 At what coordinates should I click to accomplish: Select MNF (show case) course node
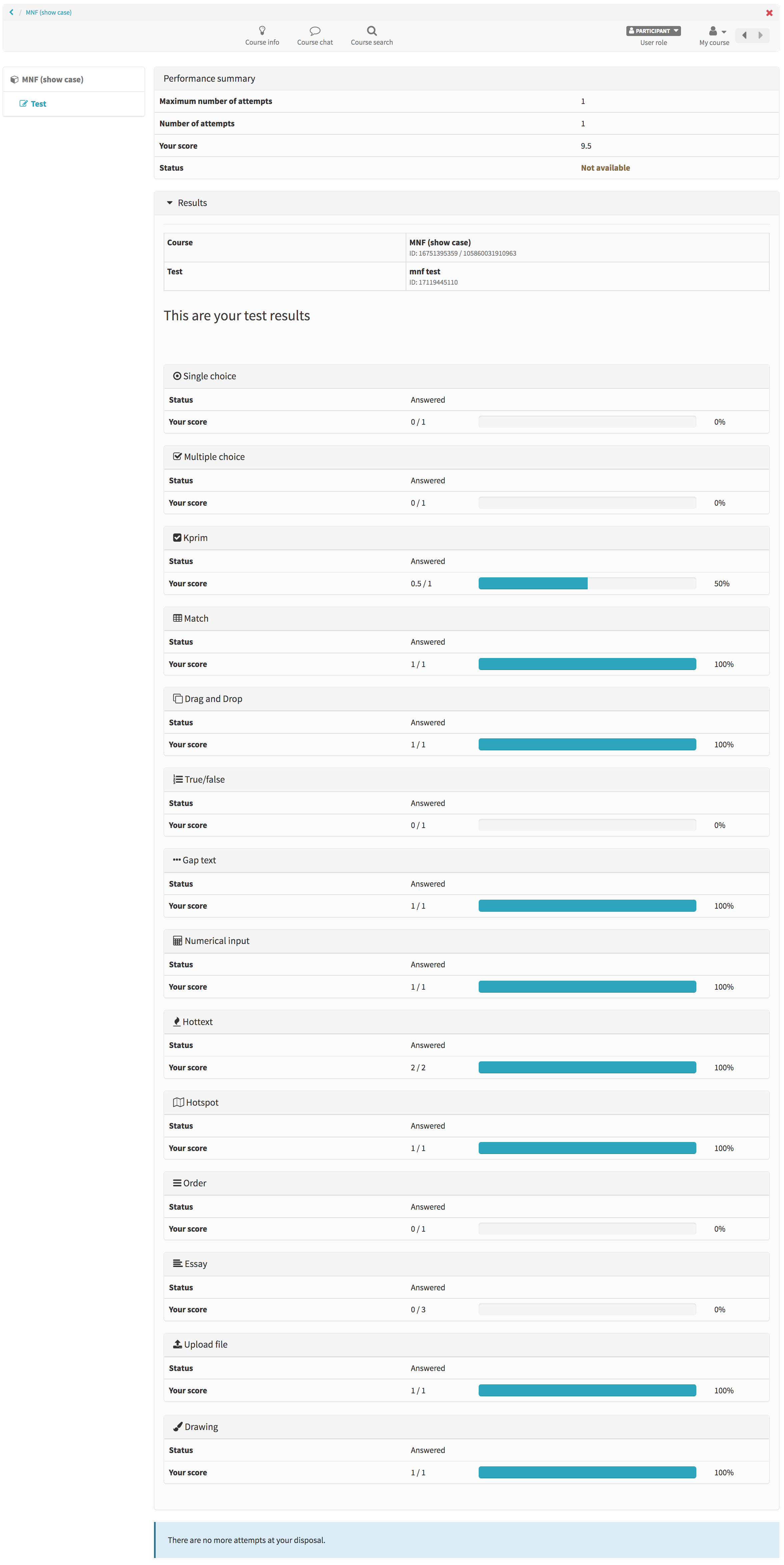coord(52,80)
